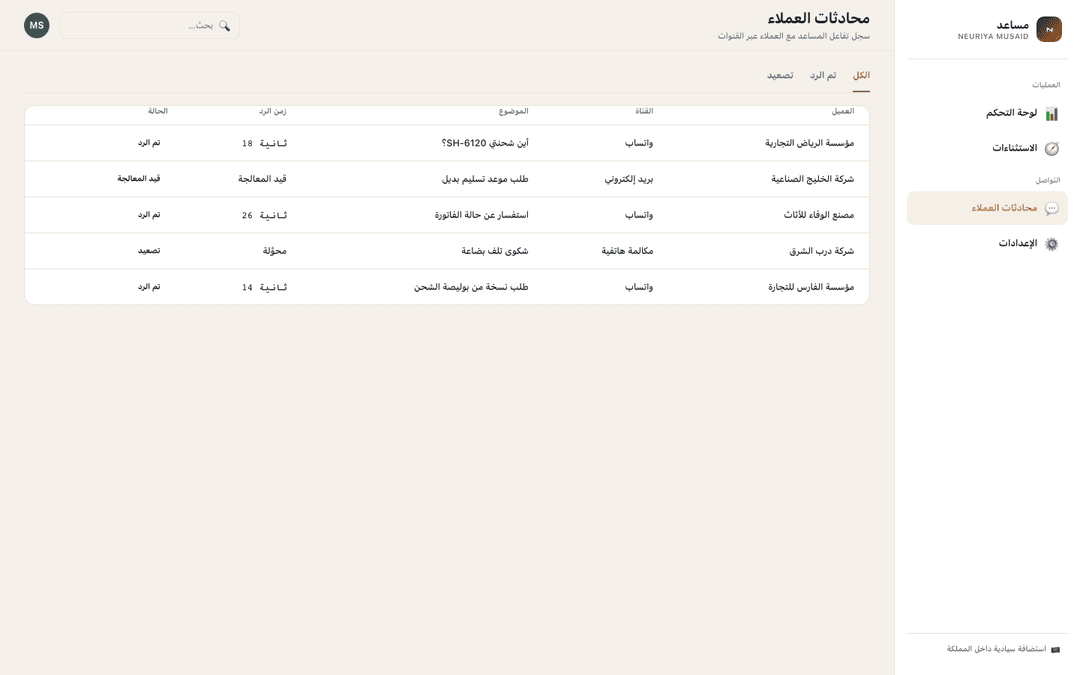This screenshot has width=1080, height=675.
Task: Click the subject أين شحنتي SH-6120؟
Action: (485, 143)
